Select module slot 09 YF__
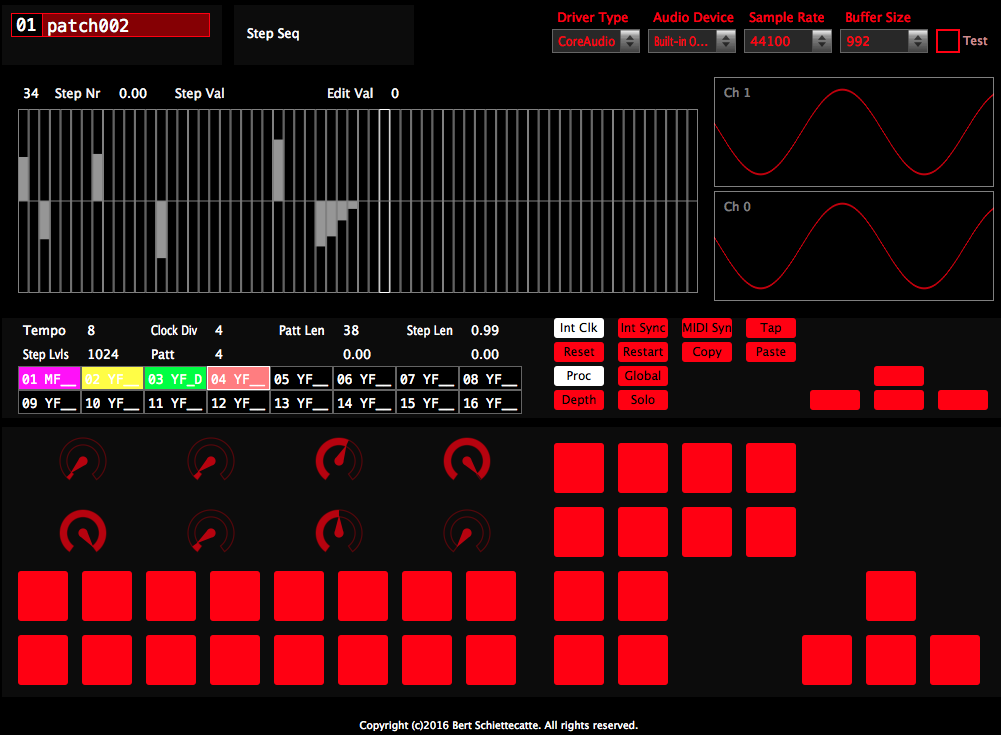 50,403
